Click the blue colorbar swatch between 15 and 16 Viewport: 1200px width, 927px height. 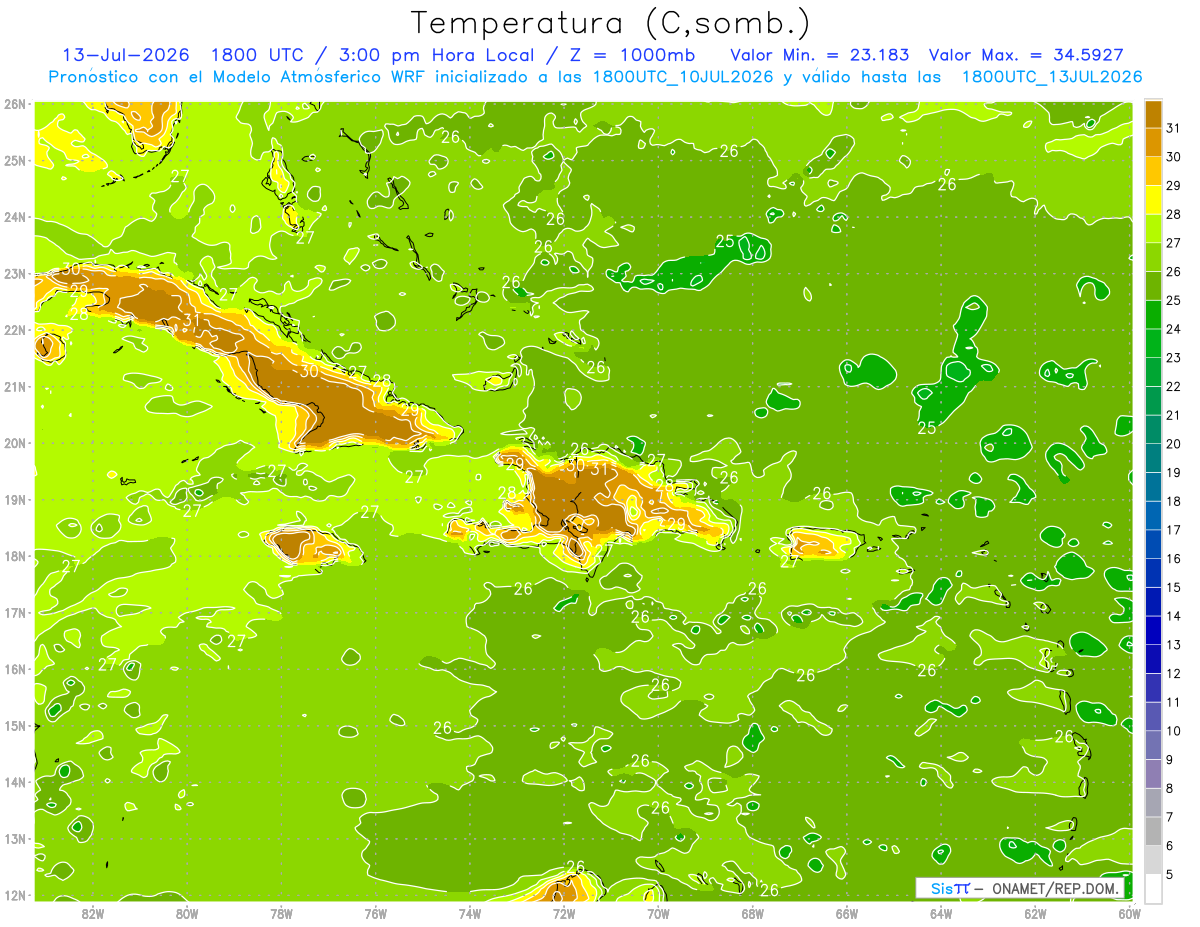point(1153,573)
